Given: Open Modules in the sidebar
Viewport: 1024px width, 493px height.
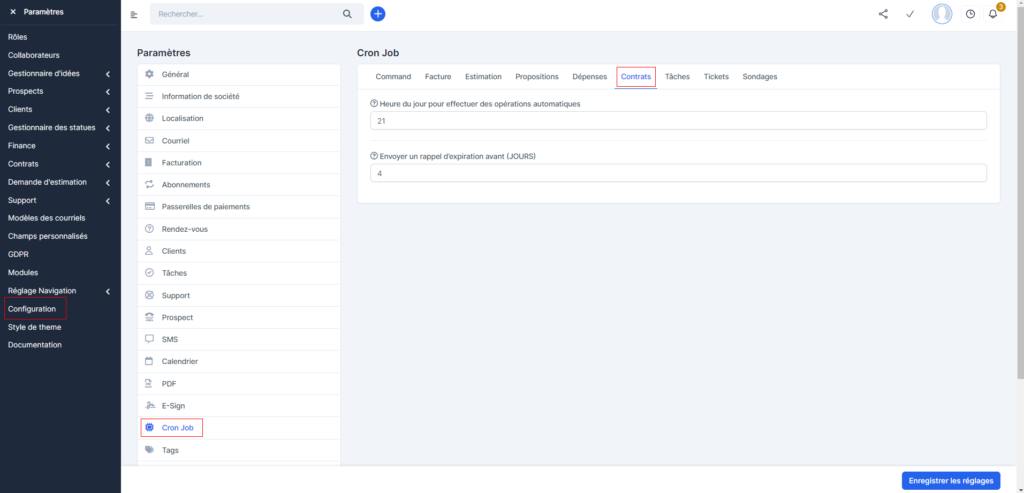Looking at the screenshot, I should tap(23, 272).
